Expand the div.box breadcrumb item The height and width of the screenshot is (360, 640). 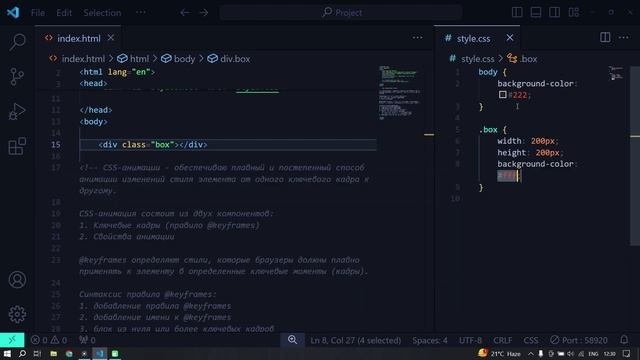229,59
